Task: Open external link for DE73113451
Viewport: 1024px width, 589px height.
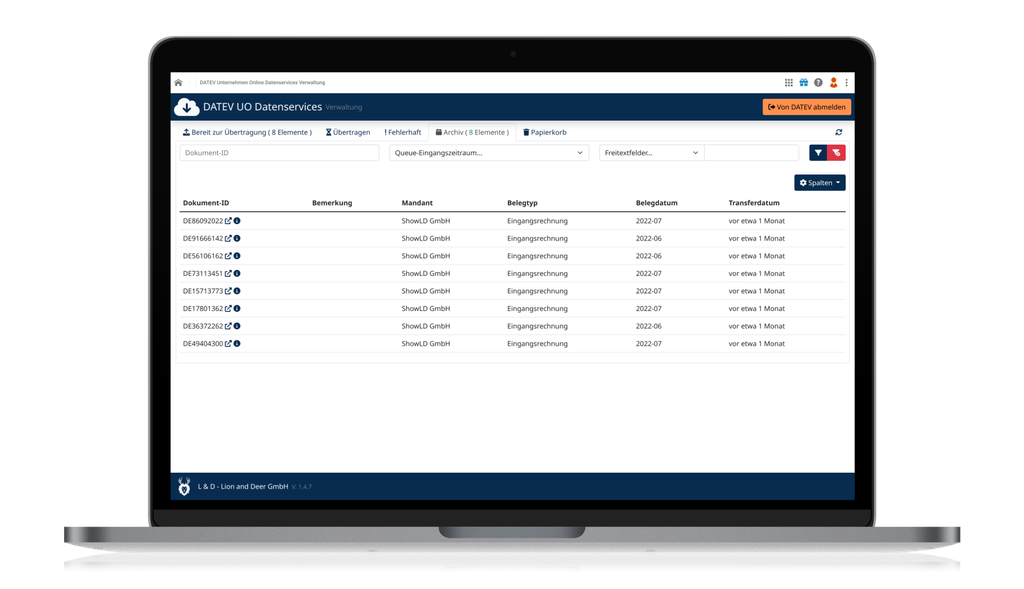Action: point(228,274)
